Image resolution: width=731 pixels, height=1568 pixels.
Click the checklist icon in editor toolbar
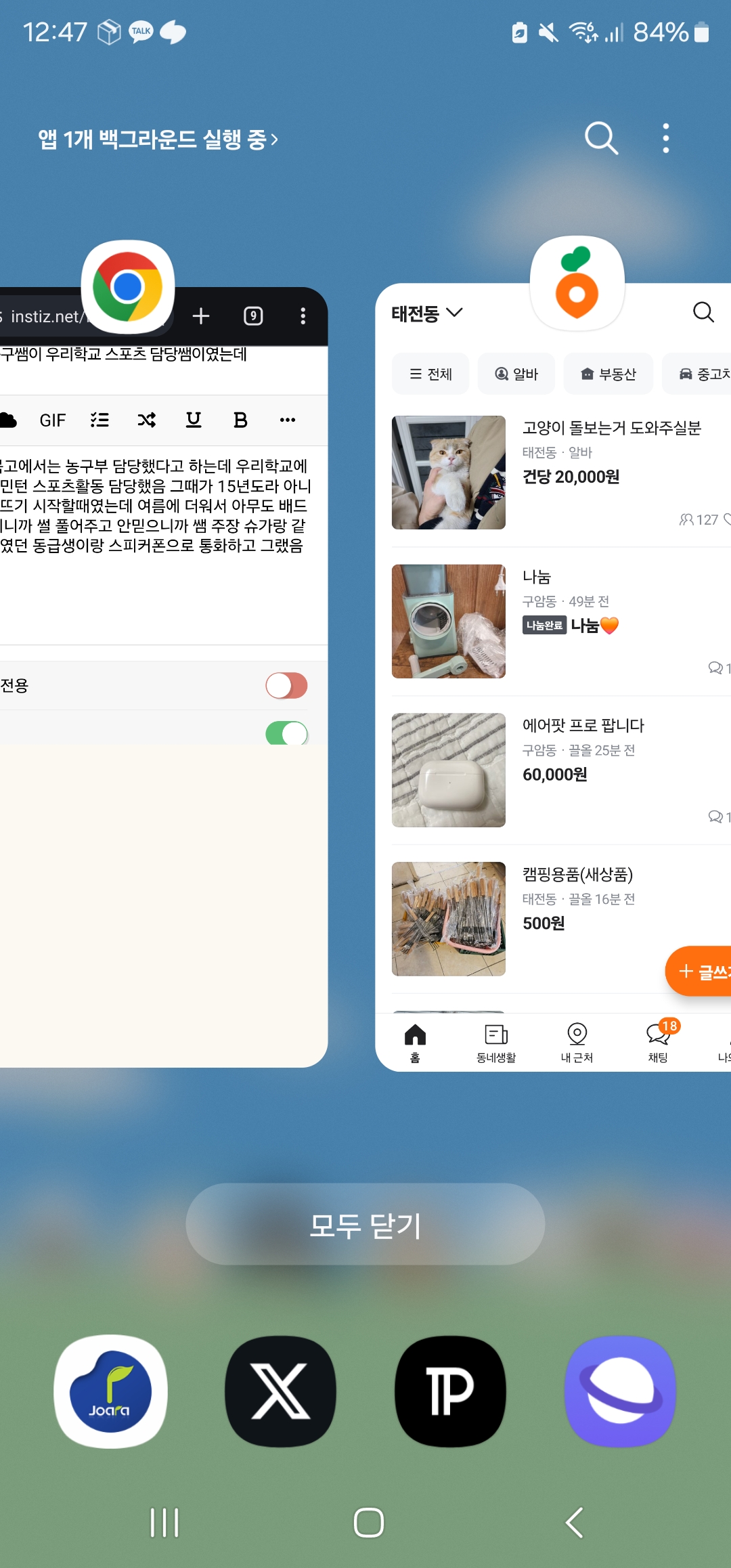(99, 420)
